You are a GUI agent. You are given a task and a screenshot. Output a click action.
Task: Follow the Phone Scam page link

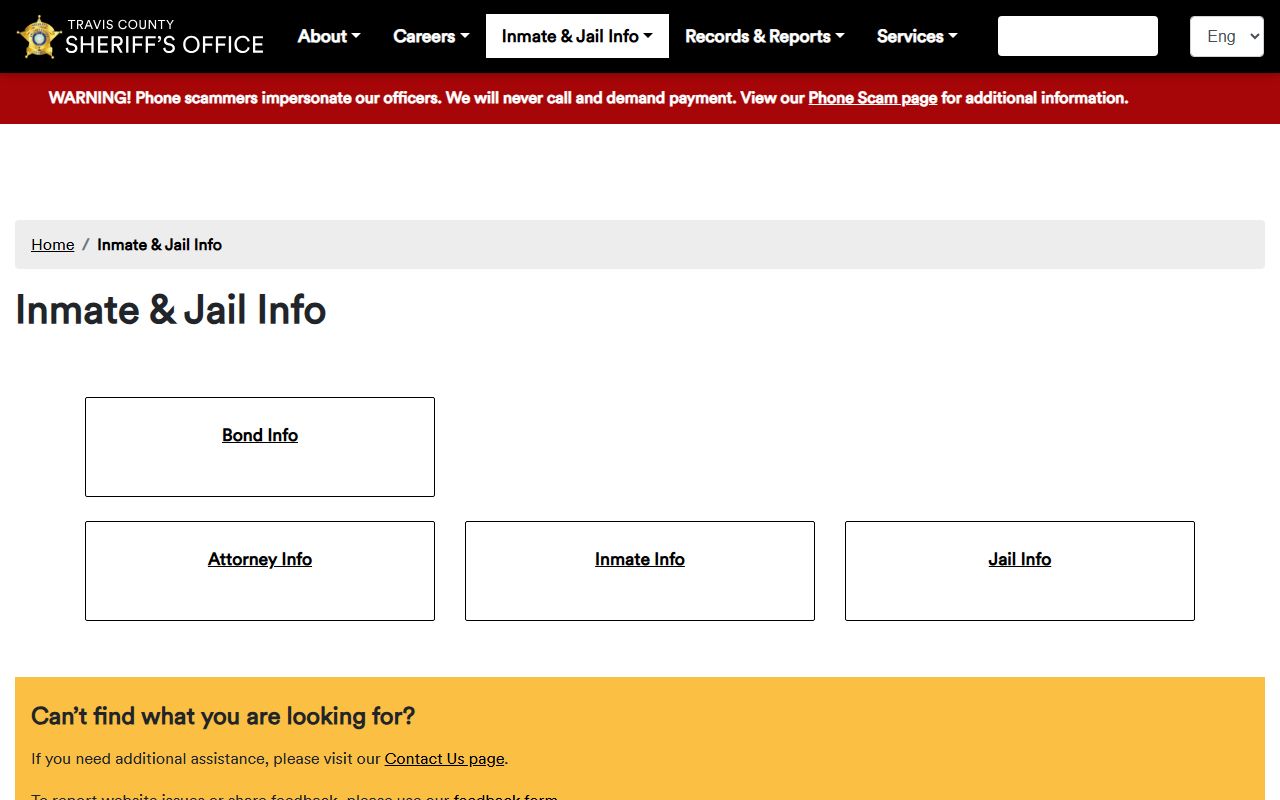[872, 98]
